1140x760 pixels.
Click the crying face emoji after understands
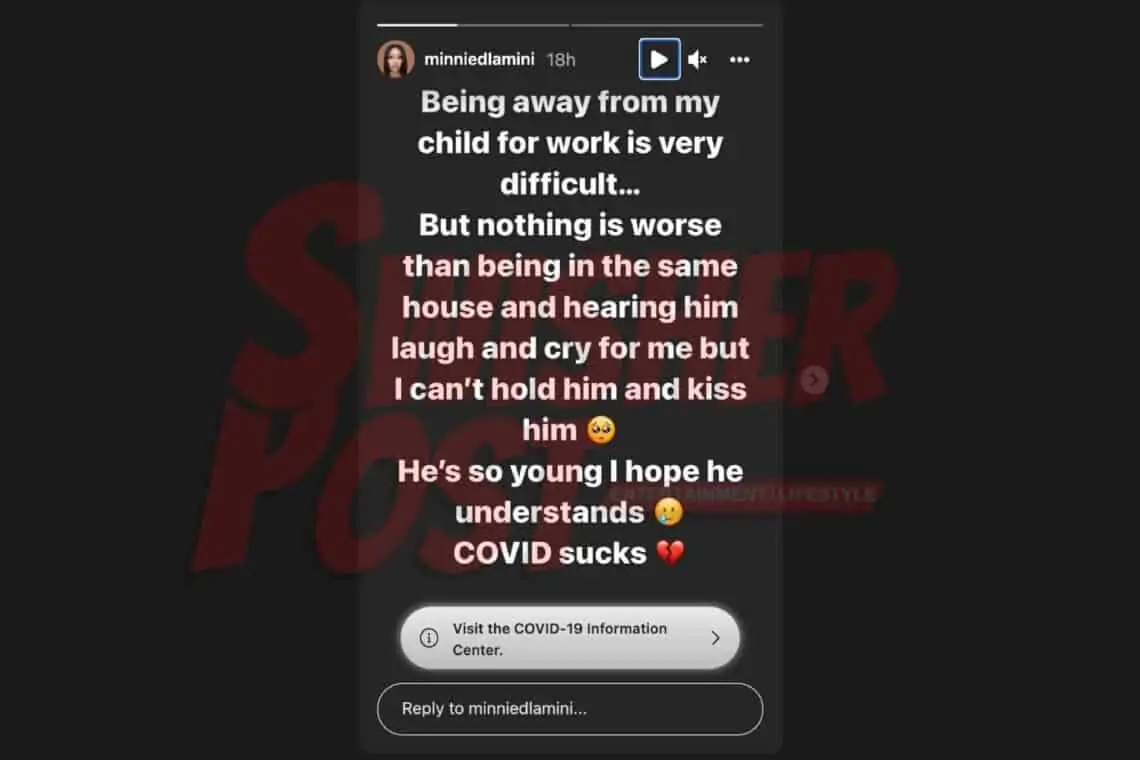point(669,512)
